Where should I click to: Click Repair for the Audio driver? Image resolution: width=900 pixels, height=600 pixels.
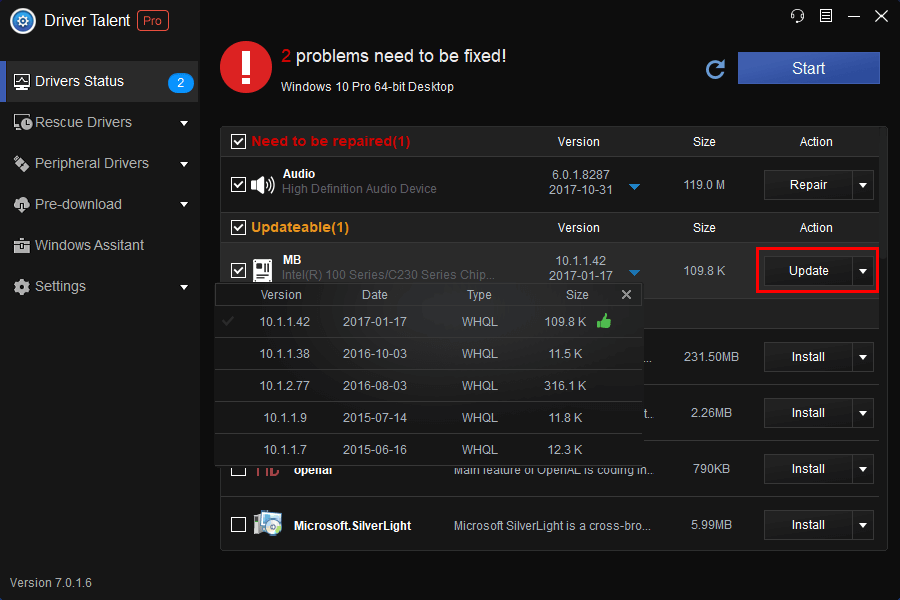pos(808,185)
